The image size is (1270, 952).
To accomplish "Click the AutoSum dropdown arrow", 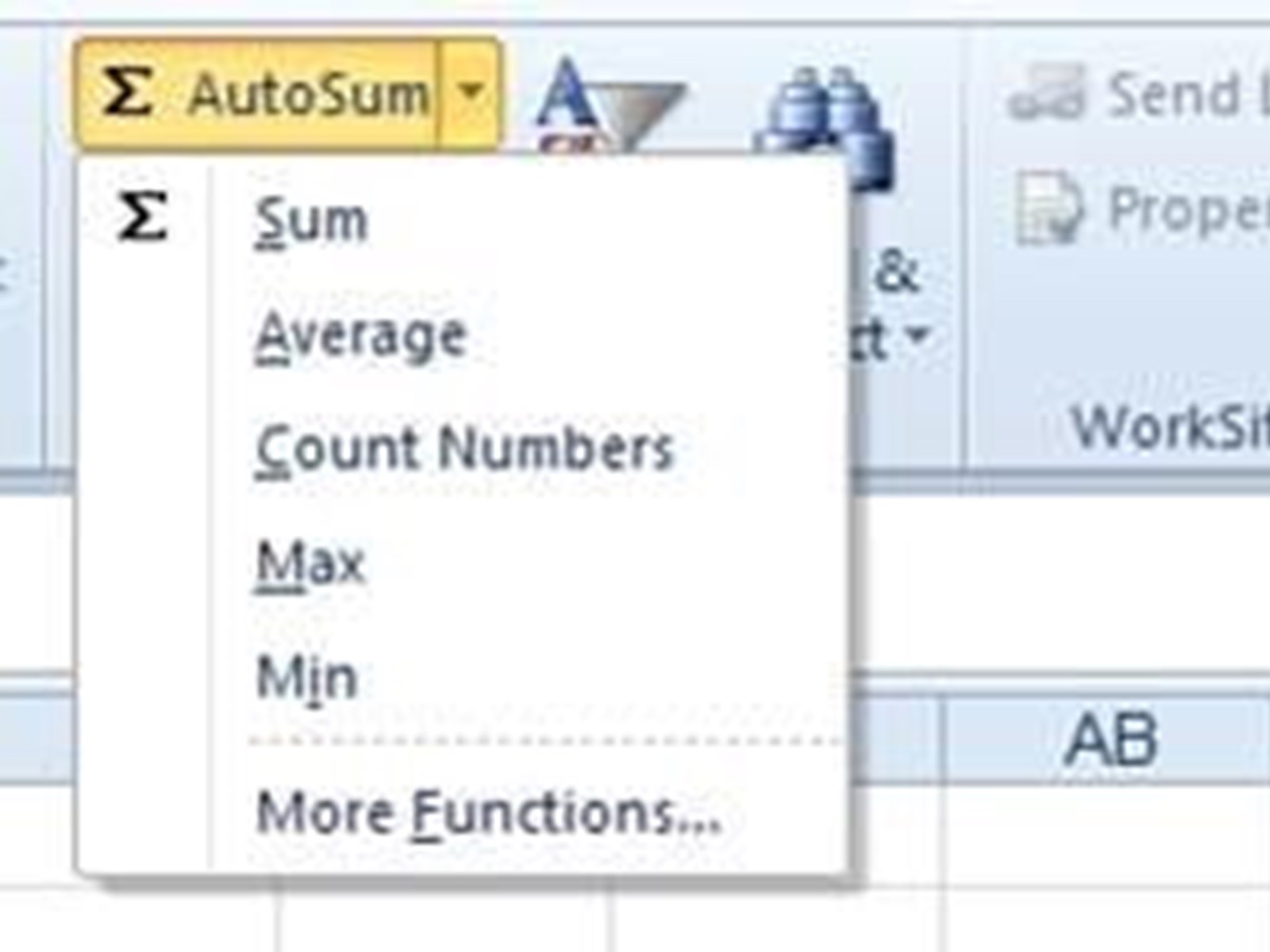I will 471,94.
